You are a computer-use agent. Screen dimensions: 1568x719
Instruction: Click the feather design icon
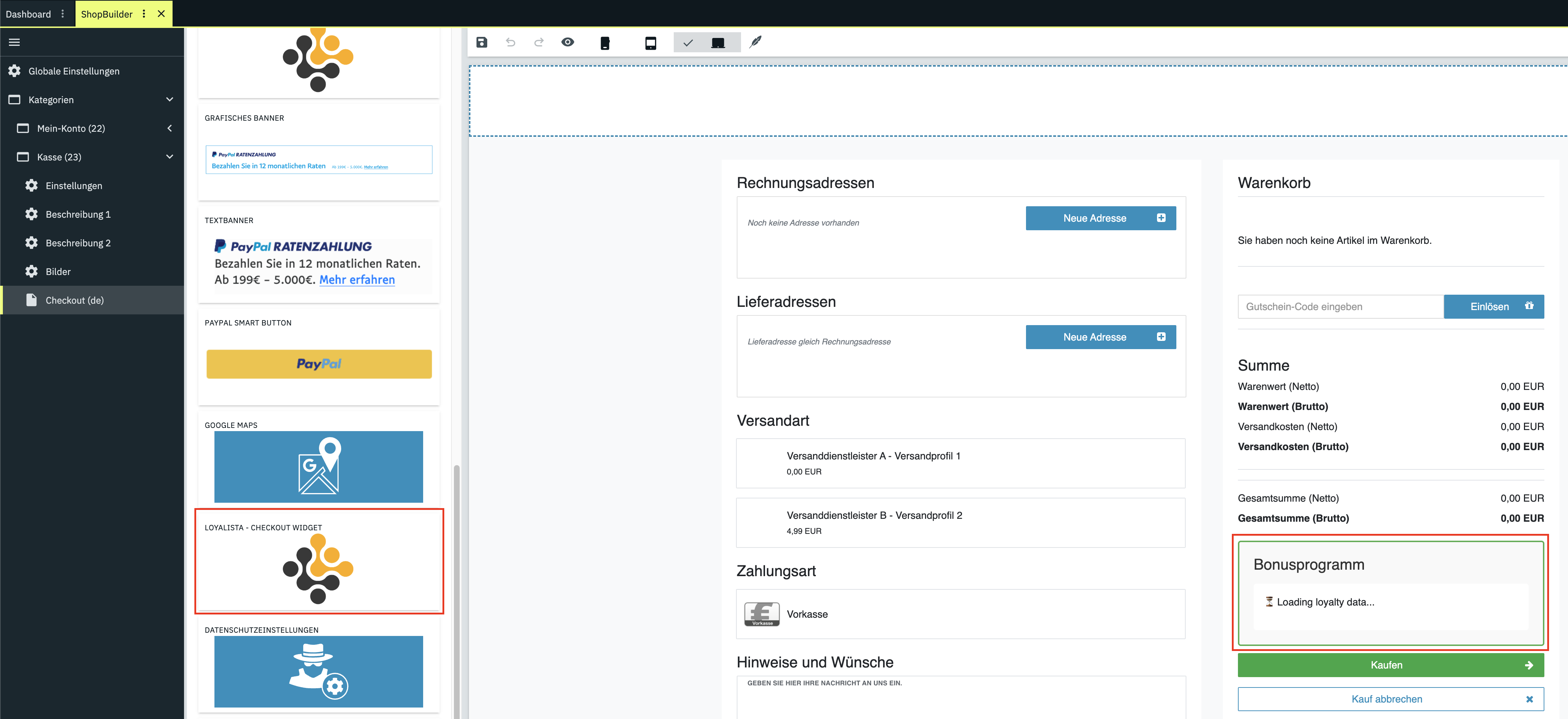(x=755, y=42)
